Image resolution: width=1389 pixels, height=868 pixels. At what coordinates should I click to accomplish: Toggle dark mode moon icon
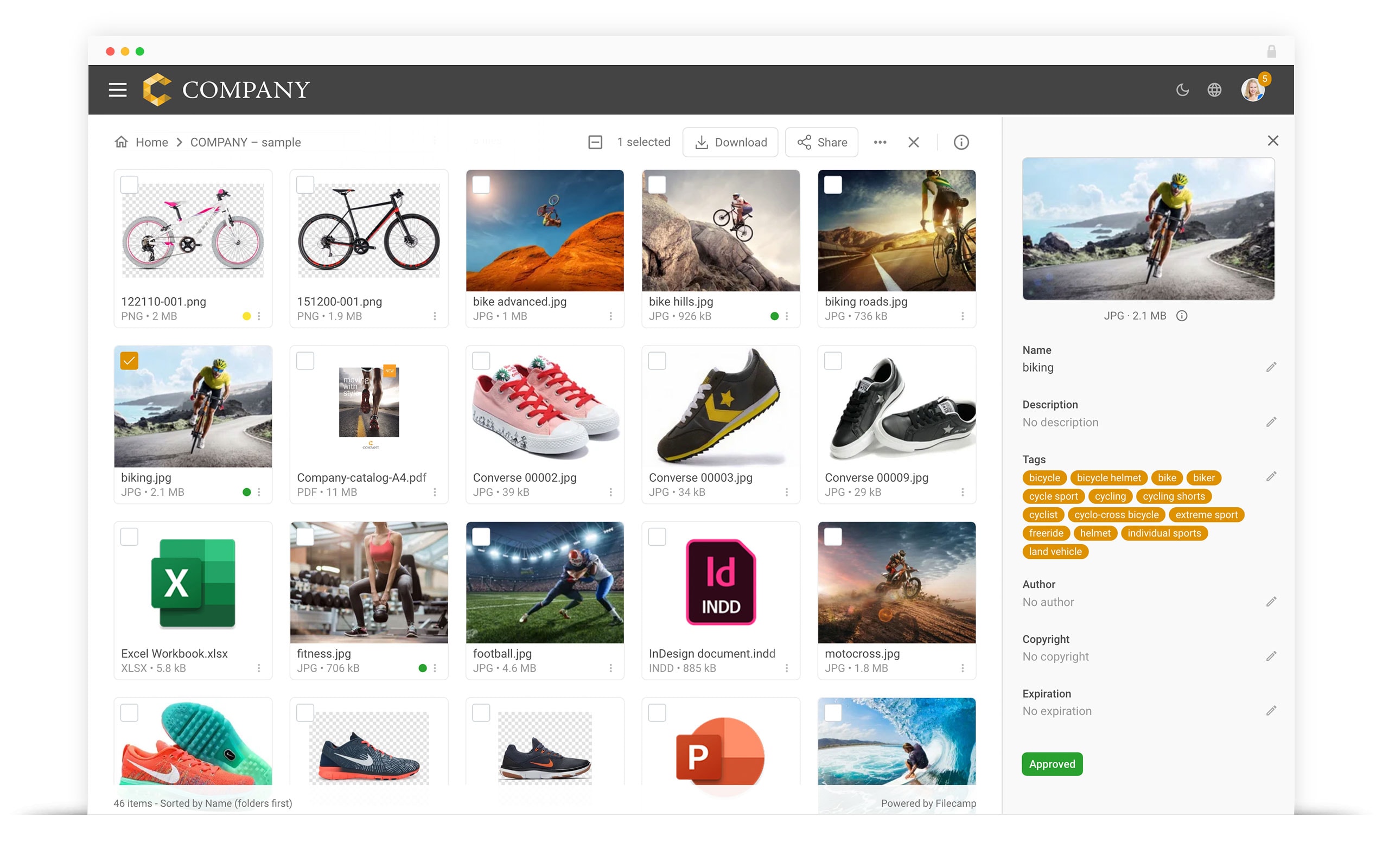1182,90
